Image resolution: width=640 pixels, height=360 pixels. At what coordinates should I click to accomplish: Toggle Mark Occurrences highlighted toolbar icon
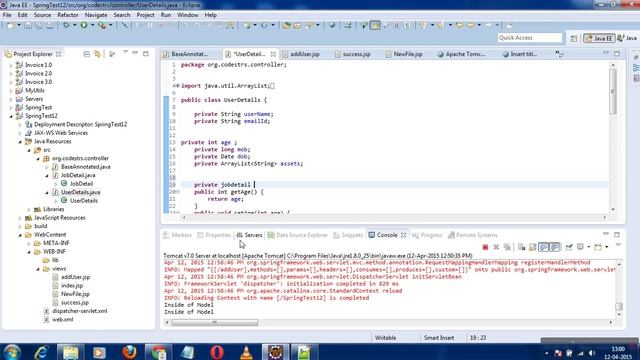[375, 25]
